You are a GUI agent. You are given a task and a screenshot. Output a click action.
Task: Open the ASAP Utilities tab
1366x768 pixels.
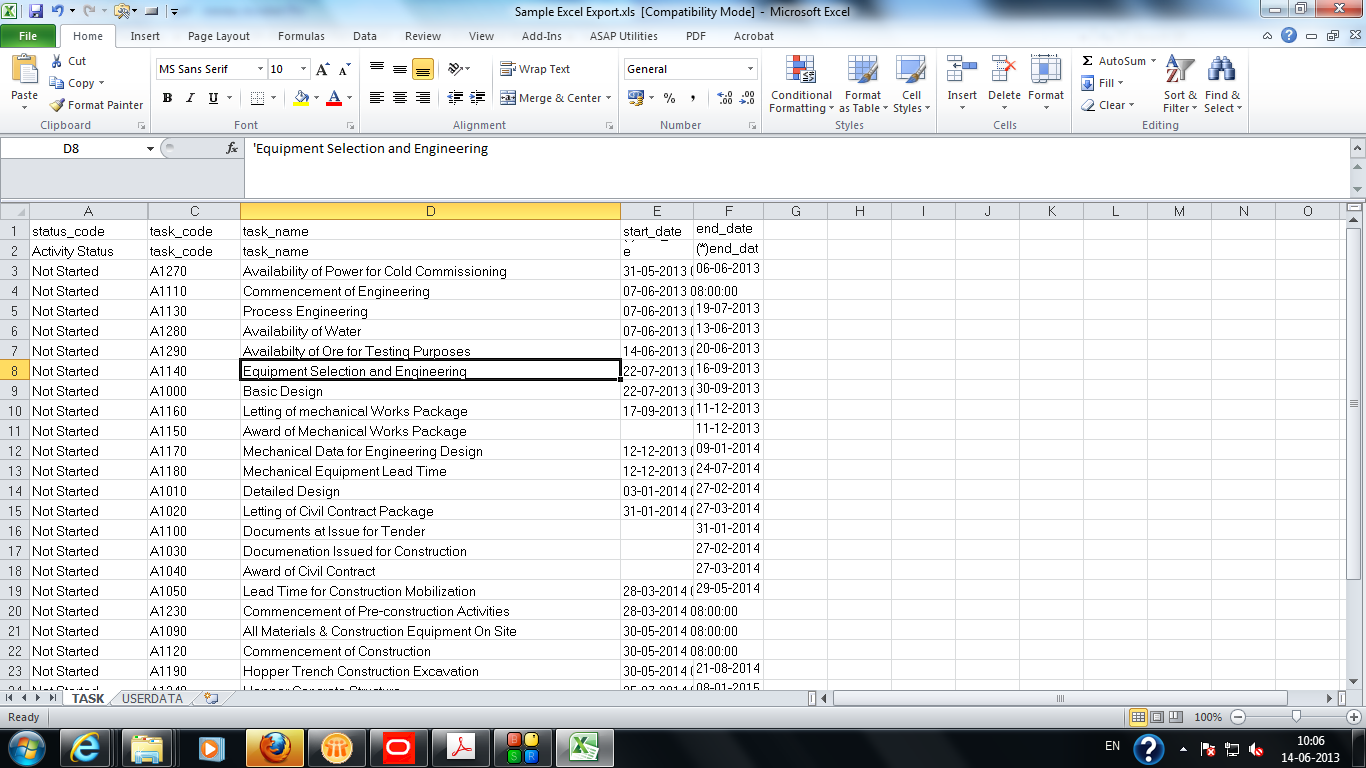point(624,36)
